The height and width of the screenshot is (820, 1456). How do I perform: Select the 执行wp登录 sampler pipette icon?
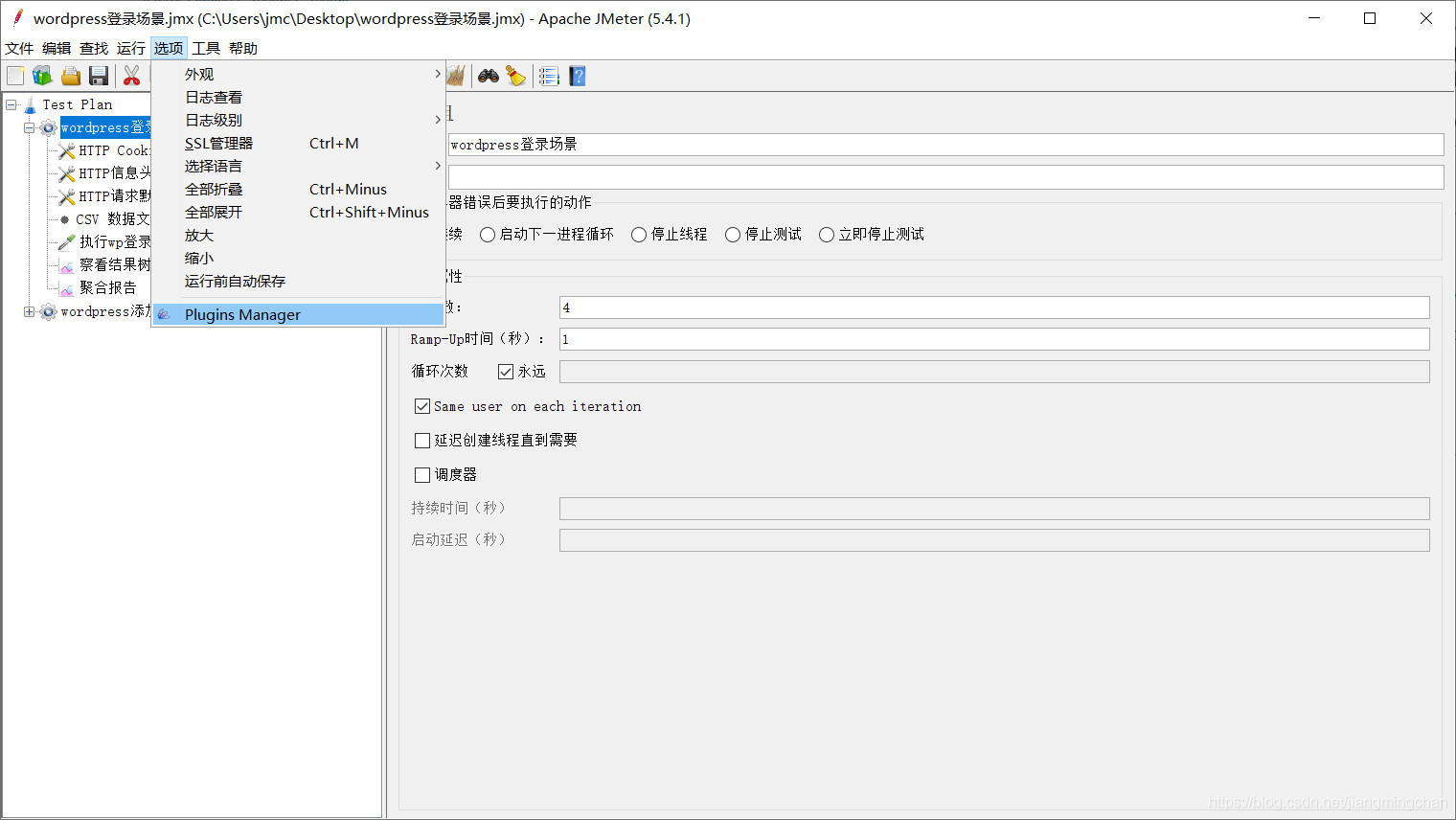[x=66, y=242]
